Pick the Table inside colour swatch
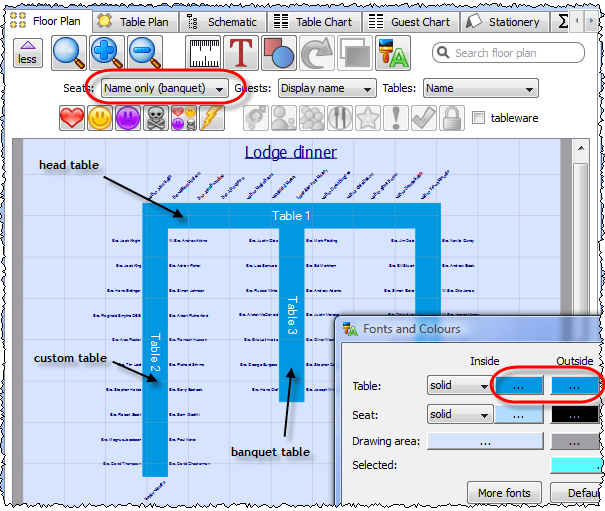The height and width of the screenshot is (511, 605). coord(519,385)
